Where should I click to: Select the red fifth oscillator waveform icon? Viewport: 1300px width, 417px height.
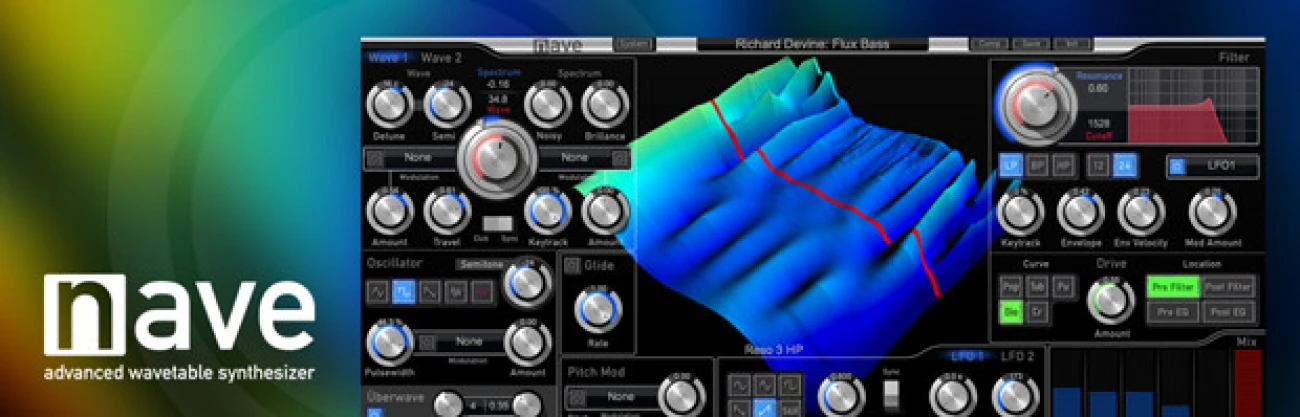pos(482,291)
